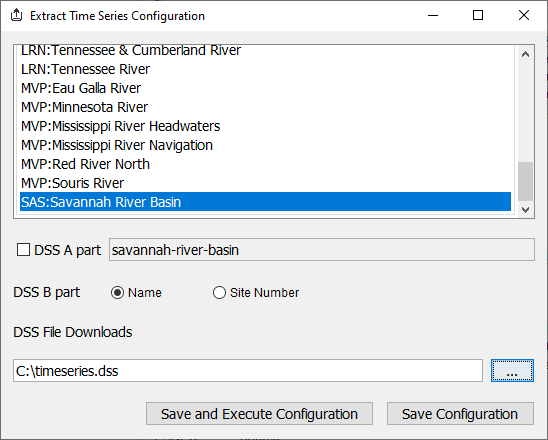Minimize the Extract Time Series window
The image size is (548, 440).
pyautogui.click(x=433, y=15)
